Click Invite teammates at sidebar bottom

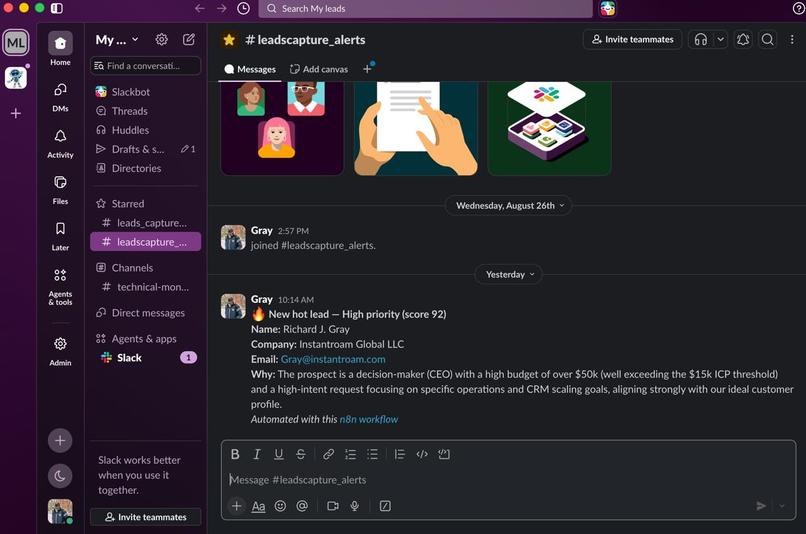click(145, 517)
